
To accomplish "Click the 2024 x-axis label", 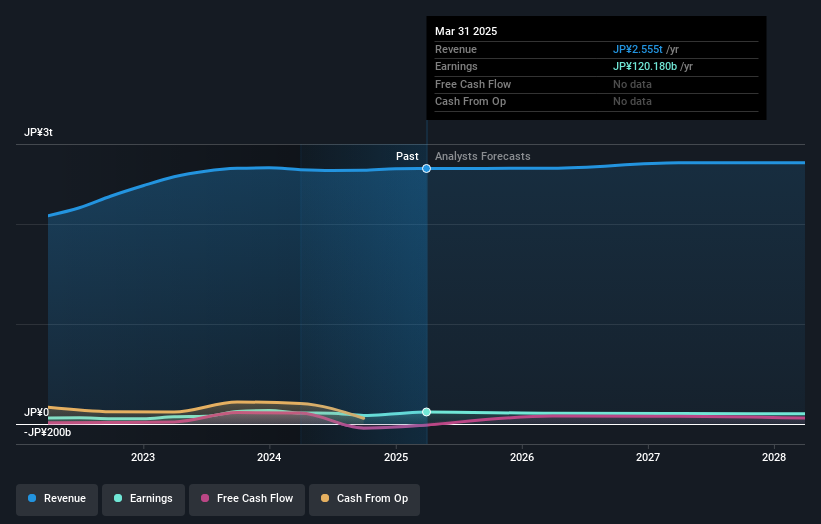I will [269, 458].
